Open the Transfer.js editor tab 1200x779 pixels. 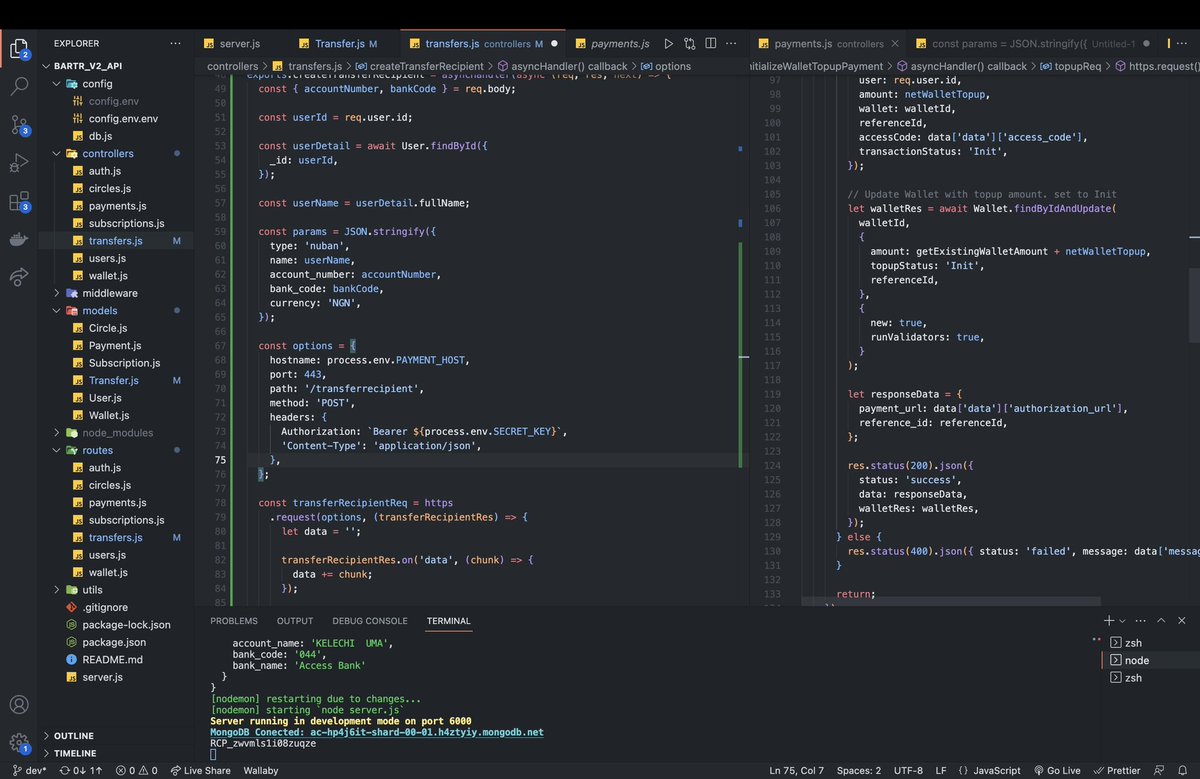(346, 44)
